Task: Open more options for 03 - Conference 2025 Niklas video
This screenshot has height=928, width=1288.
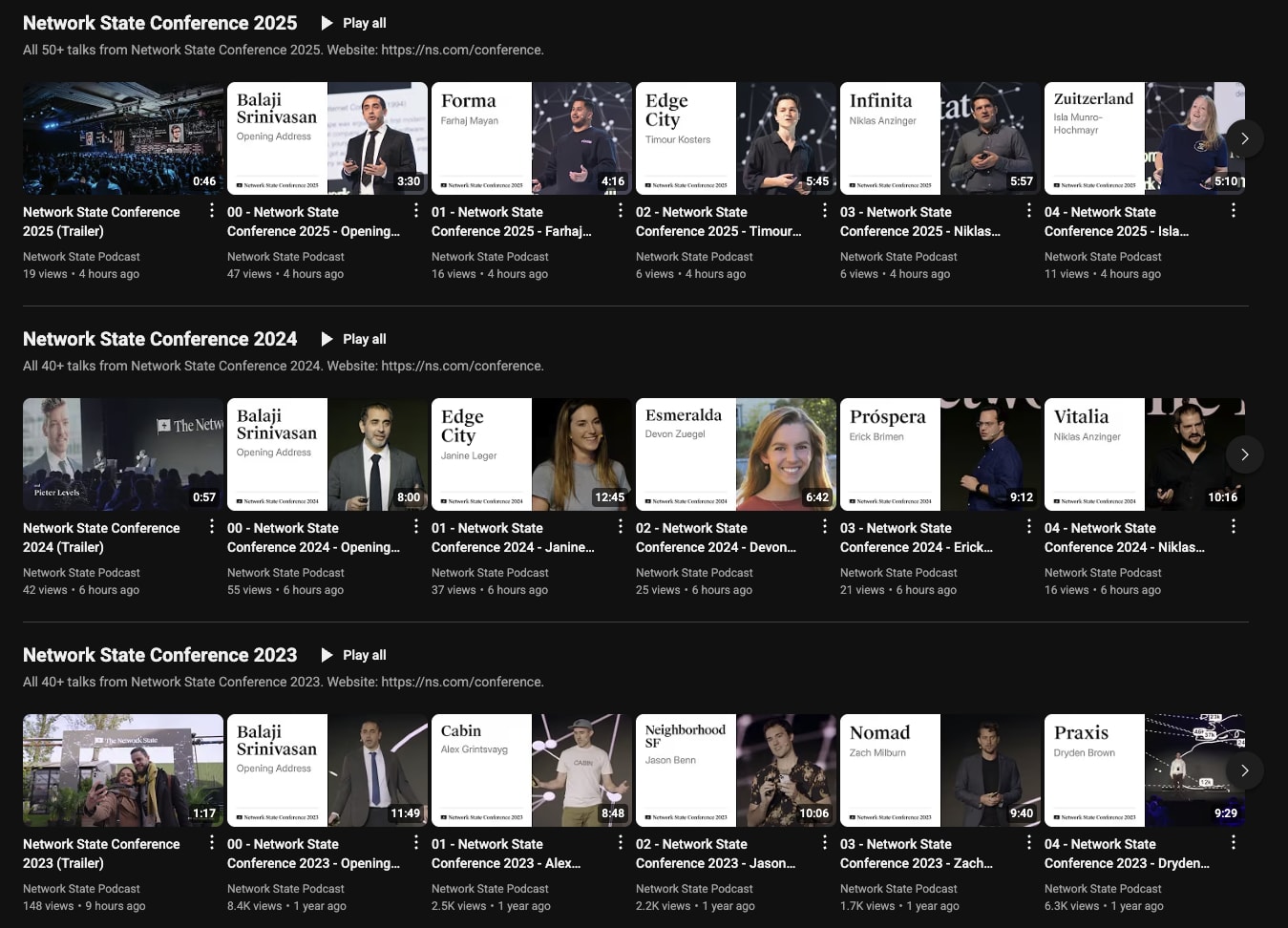Action: (x=1029, y=210)
